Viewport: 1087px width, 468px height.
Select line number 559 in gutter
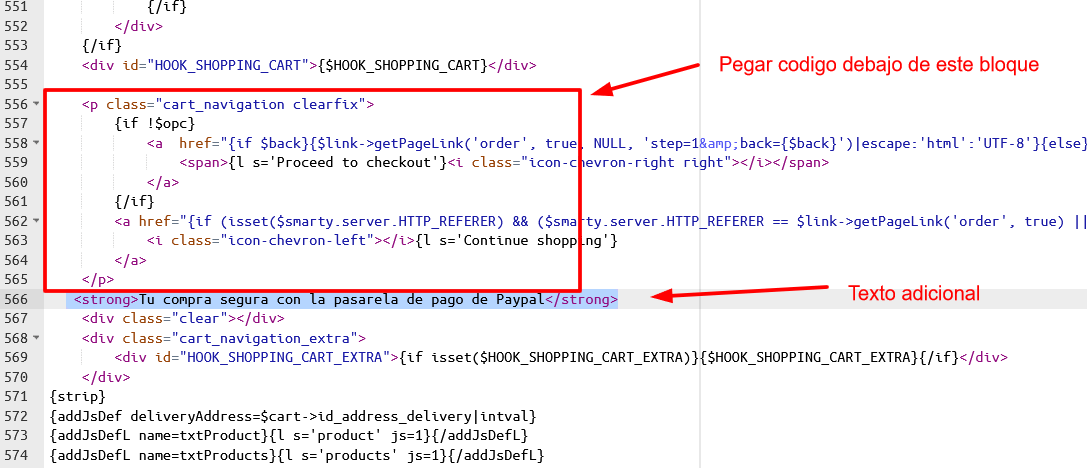pyautogui.click(x=15, y=163)
